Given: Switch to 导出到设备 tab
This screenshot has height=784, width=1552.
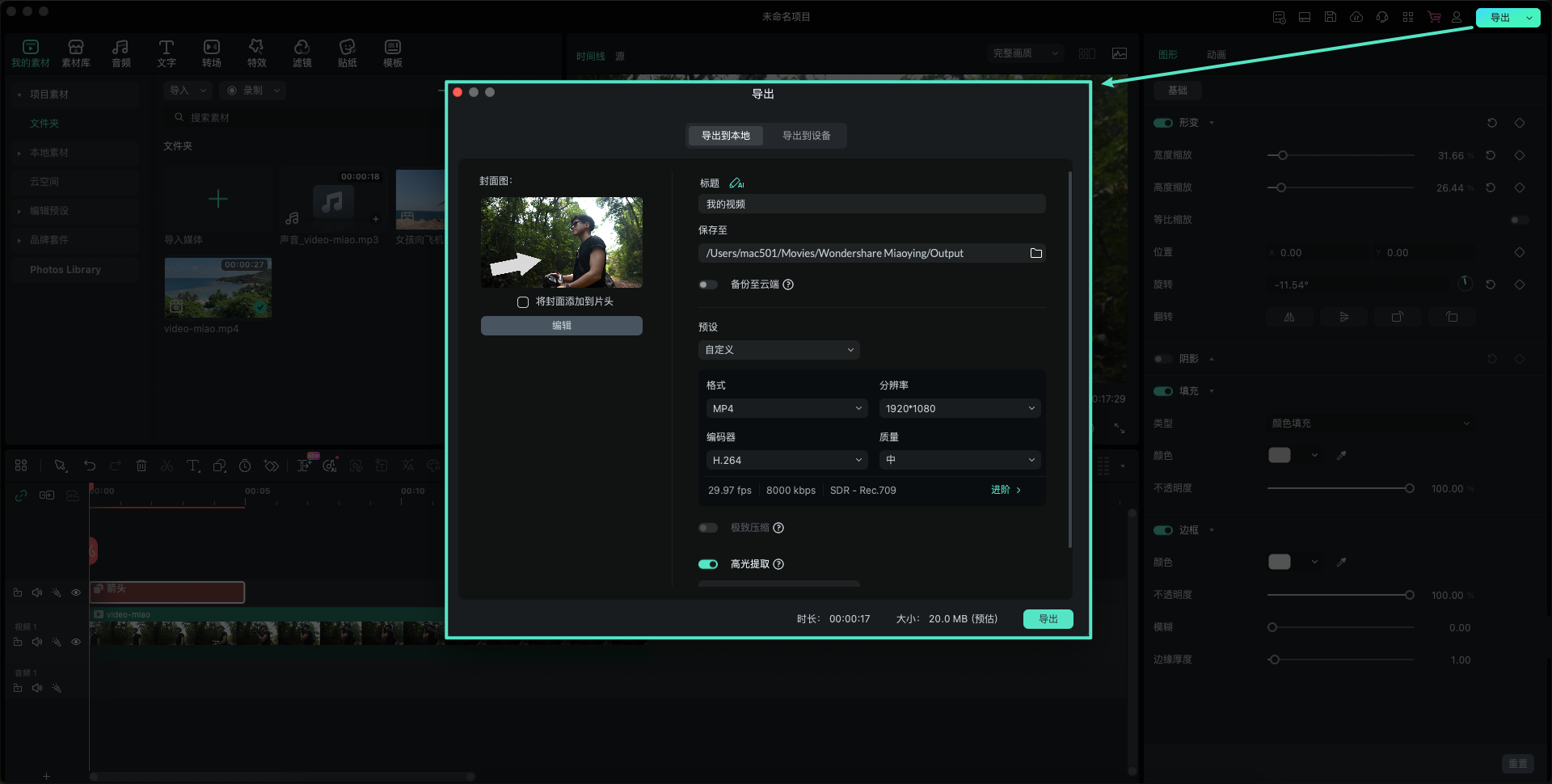Looking at the screenshot, I should 806,136.
